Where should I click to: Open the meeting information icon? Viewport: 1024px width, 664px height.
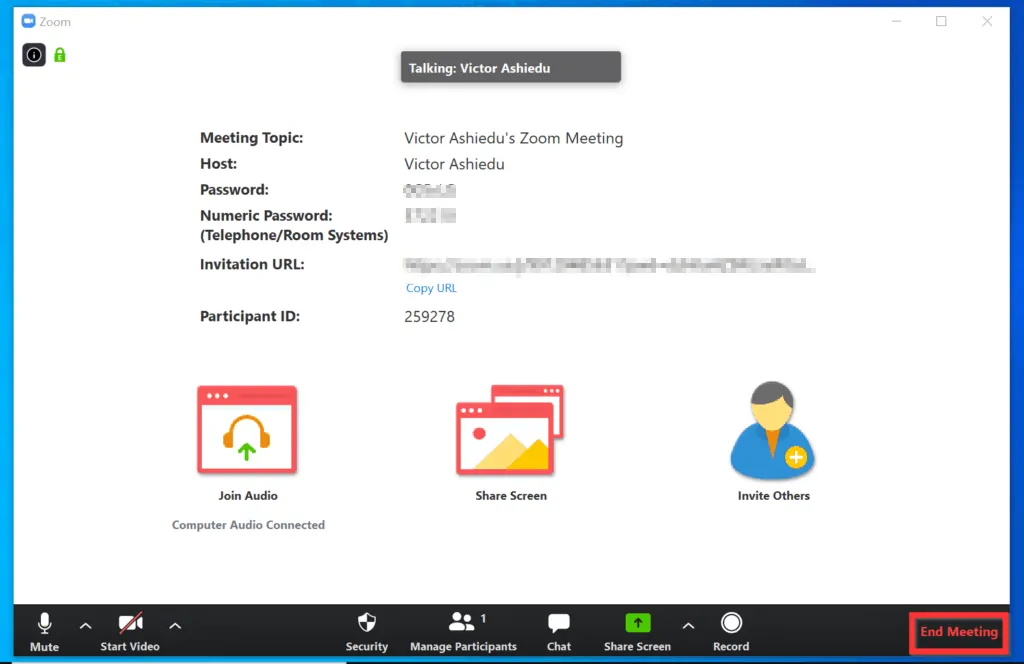point(34,55)
